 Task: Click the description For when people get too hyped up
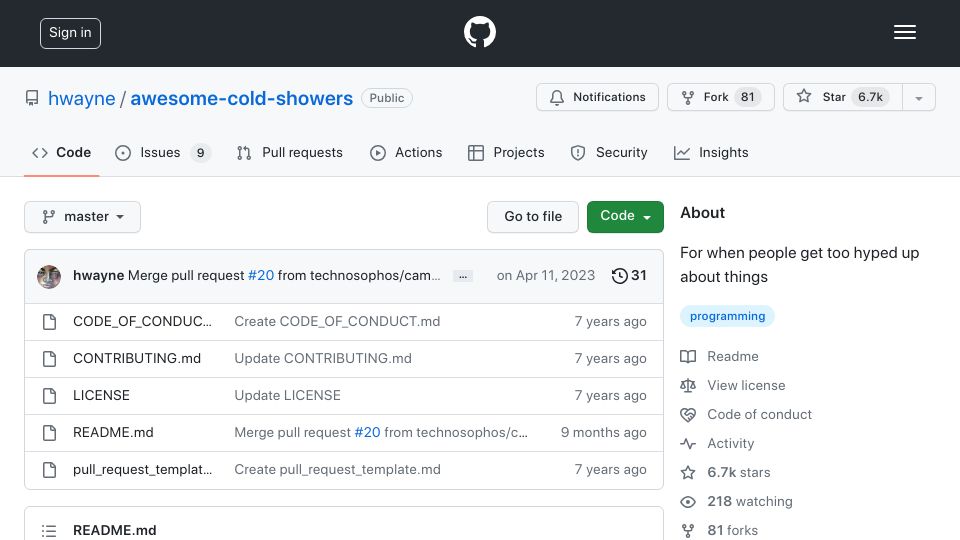pyautogui.click(x=800, y=264)
